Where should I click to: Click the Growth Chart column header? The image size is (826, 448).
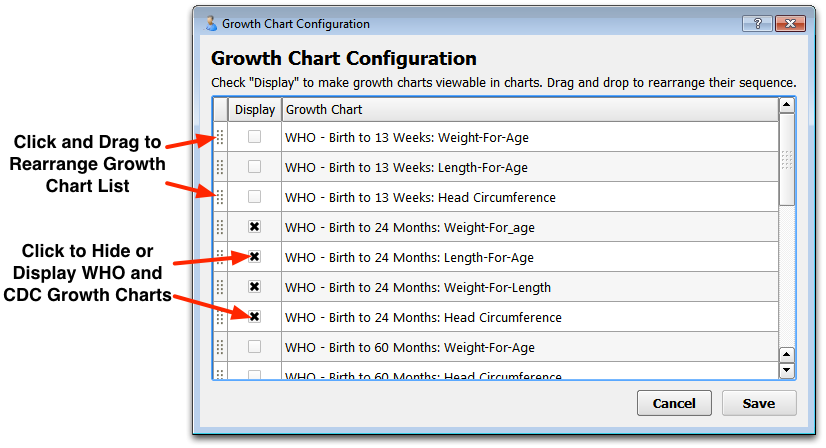tap(530, 110)
